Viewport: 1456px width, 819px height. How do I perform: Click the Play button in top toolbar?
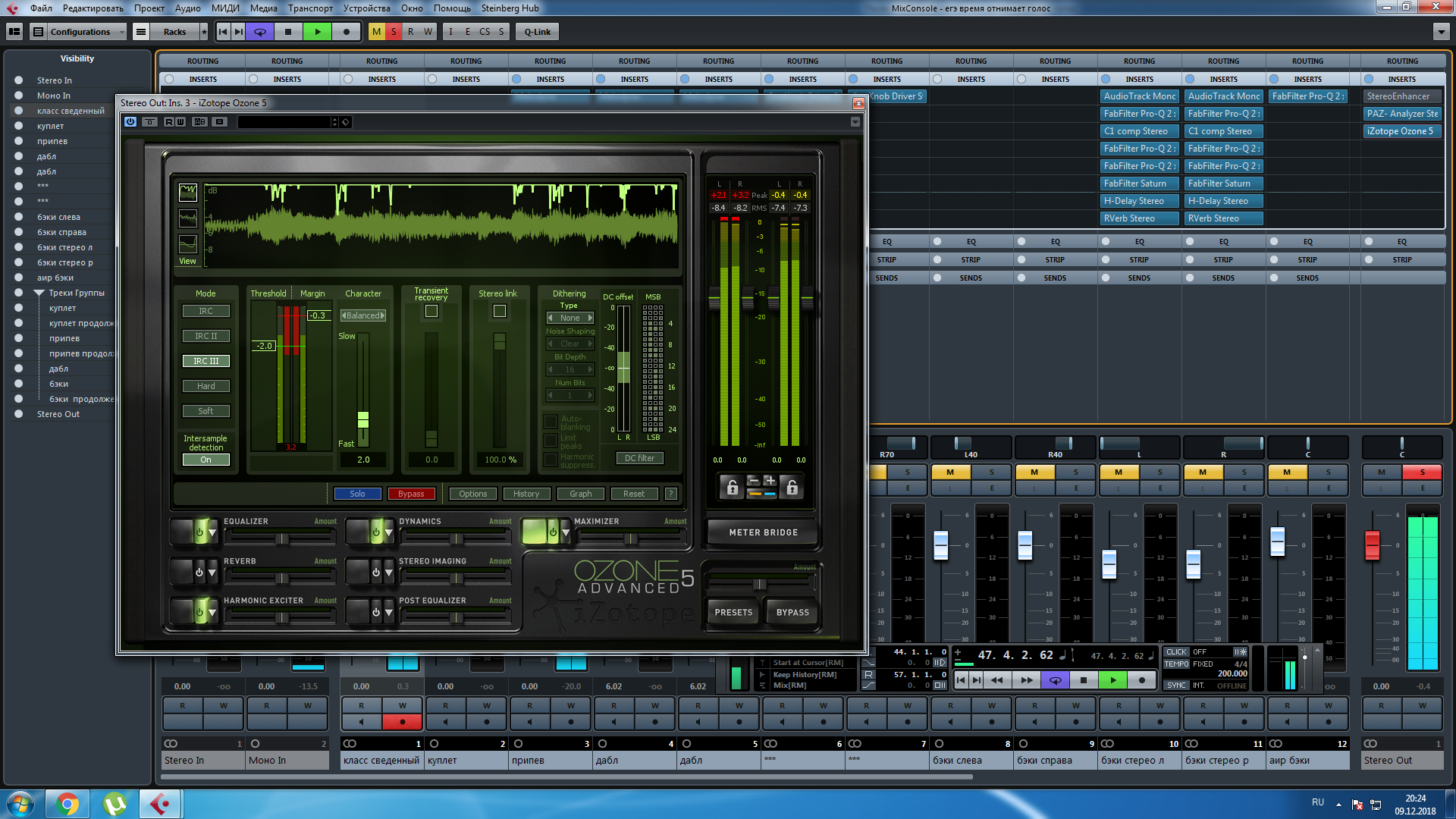(318, 32)
